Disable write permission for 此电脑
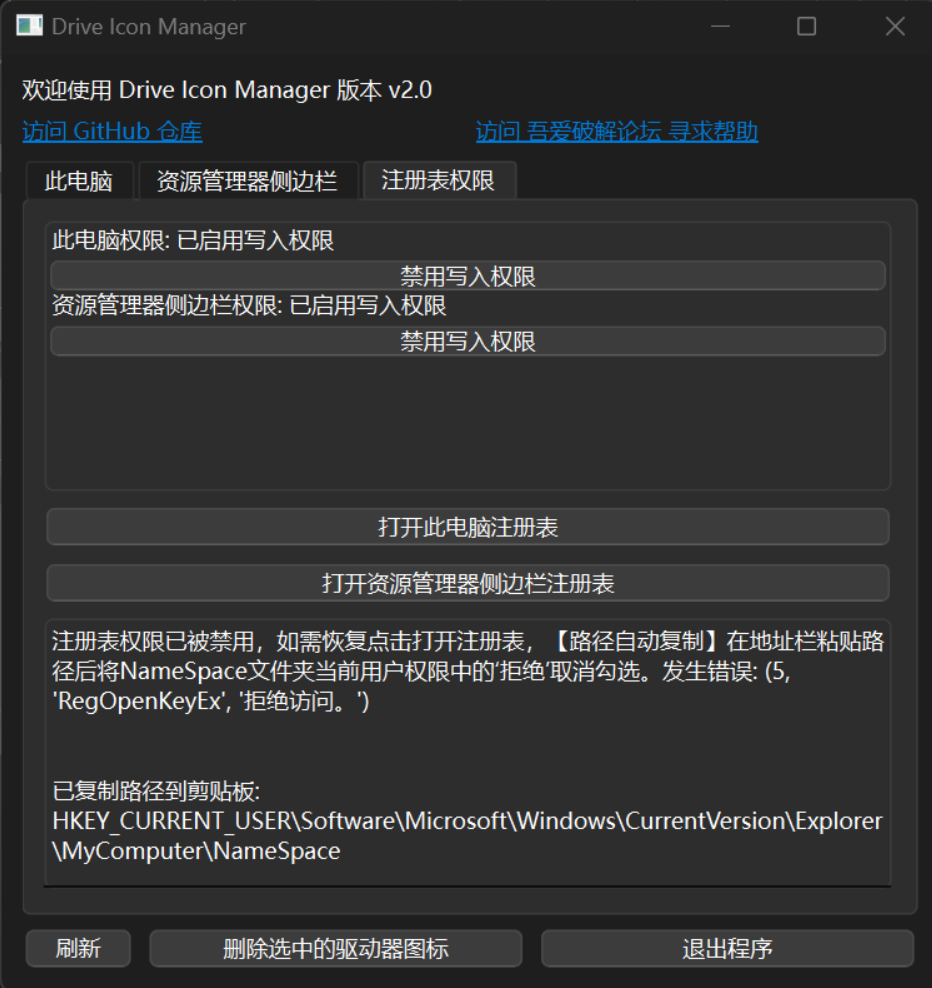Viewport: 932px width, 988px height. [466, 275]
